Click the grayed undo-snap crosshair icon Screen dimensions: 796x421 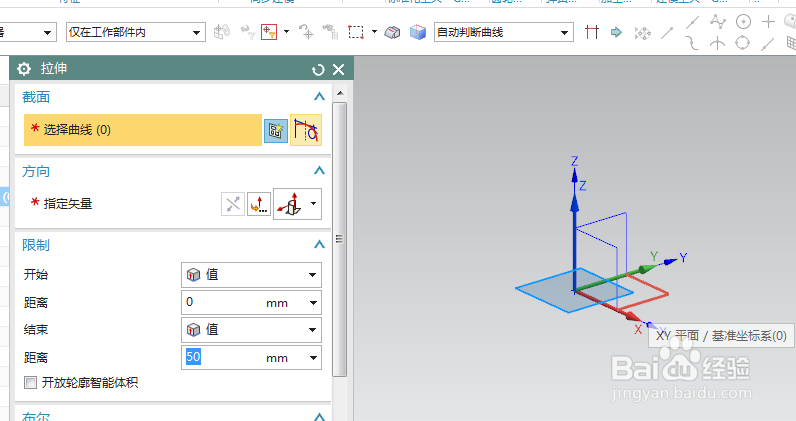[x=306, y=32]
